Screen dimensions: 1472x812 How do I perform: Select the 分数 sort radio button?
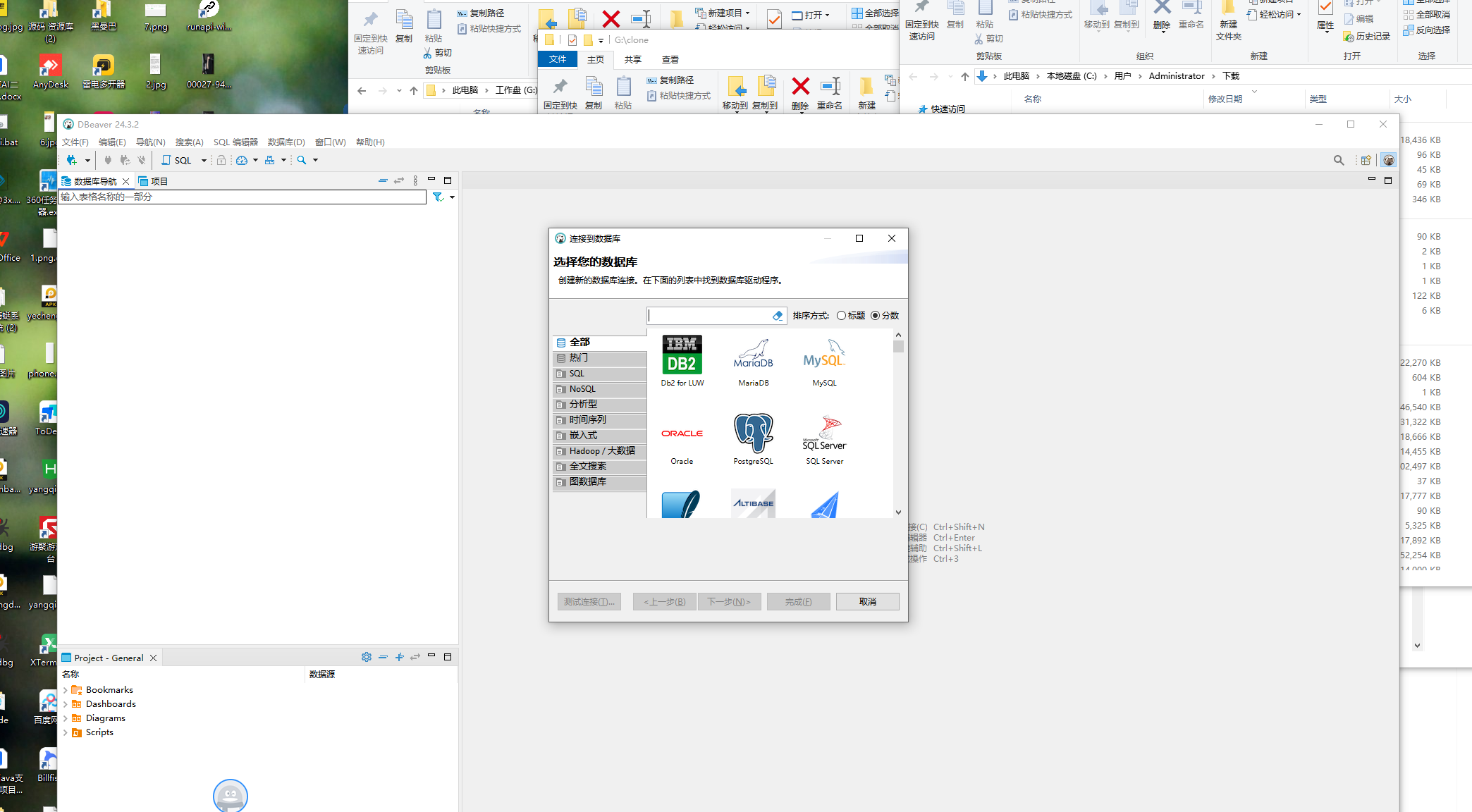click(x=875, y=316)
